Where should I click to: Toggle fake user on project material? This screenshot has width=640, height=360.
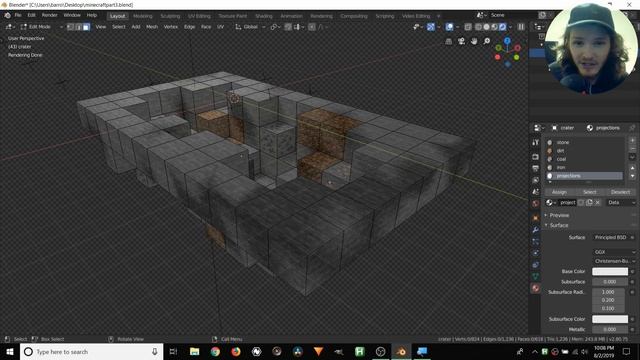[581, 202]
